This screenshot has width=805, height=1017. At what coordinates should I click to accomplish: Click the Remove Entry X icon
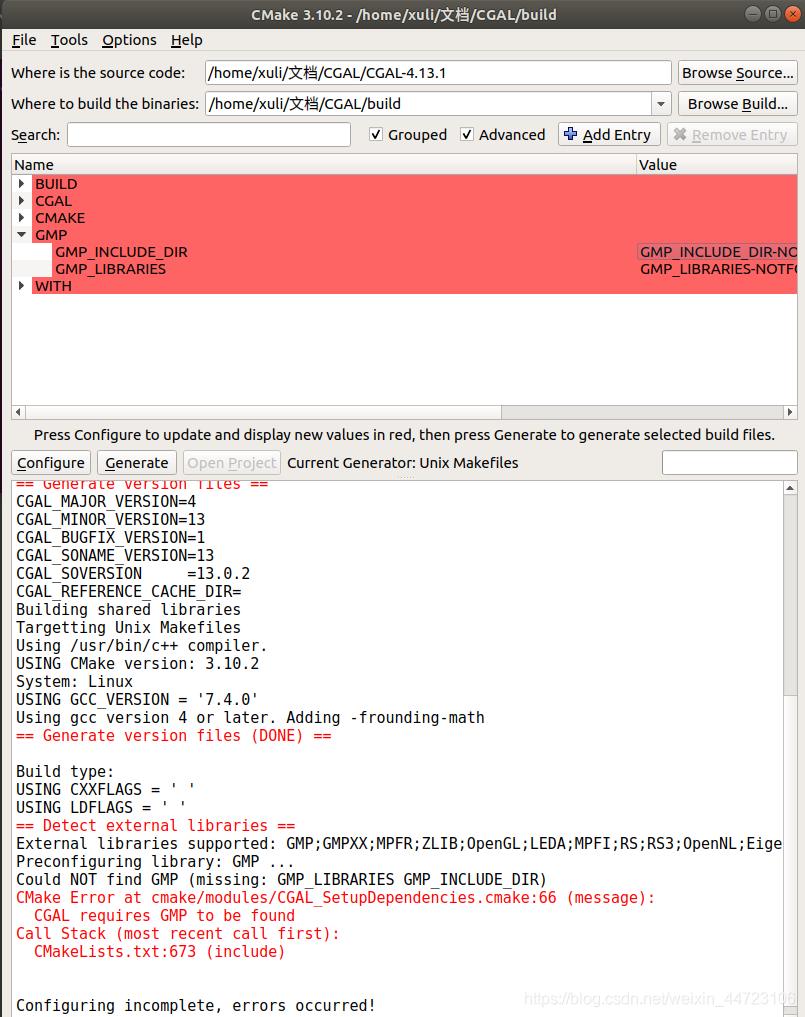point(680,134)
